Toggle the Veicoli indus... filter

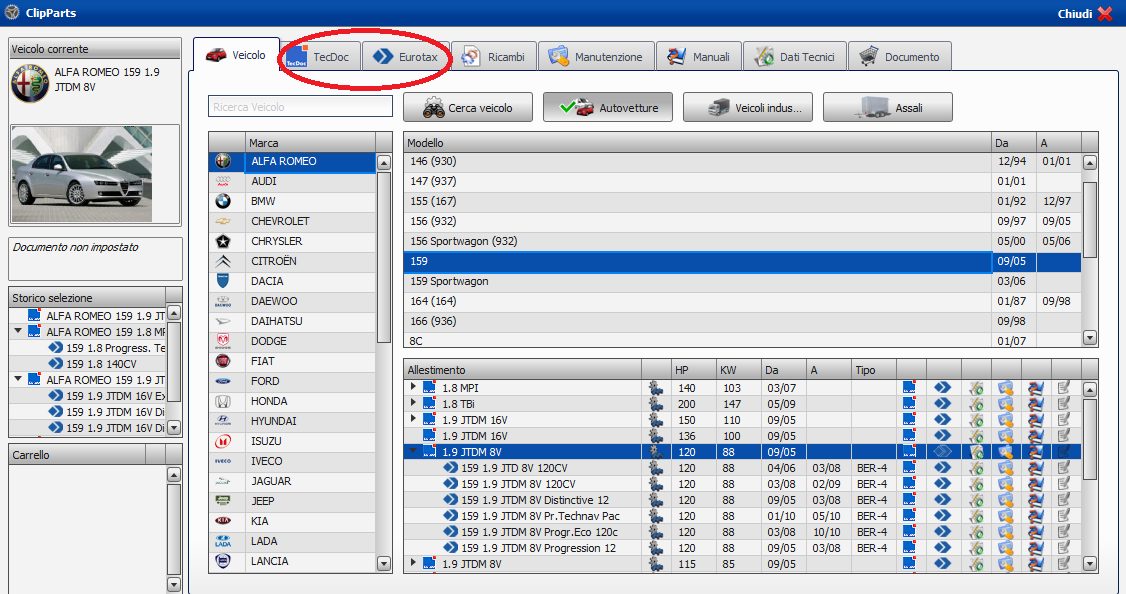pyautogui.click(x=748, y=108)
